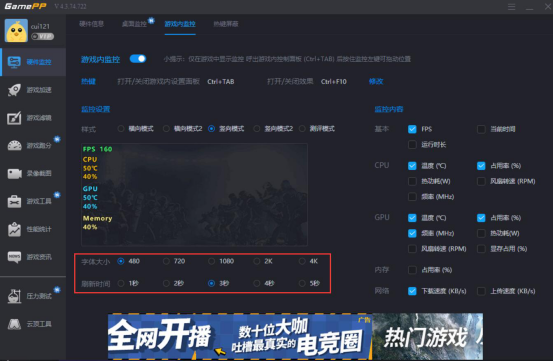Image resolution: width=554 pixels, height=361 pixels.
Task: Select the 横向模式 style radio button
Action: [x=121, y=129]
